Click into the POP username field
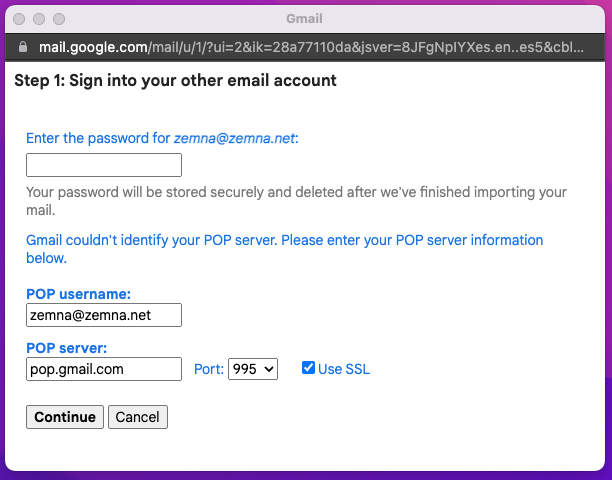 click(104, 315)
